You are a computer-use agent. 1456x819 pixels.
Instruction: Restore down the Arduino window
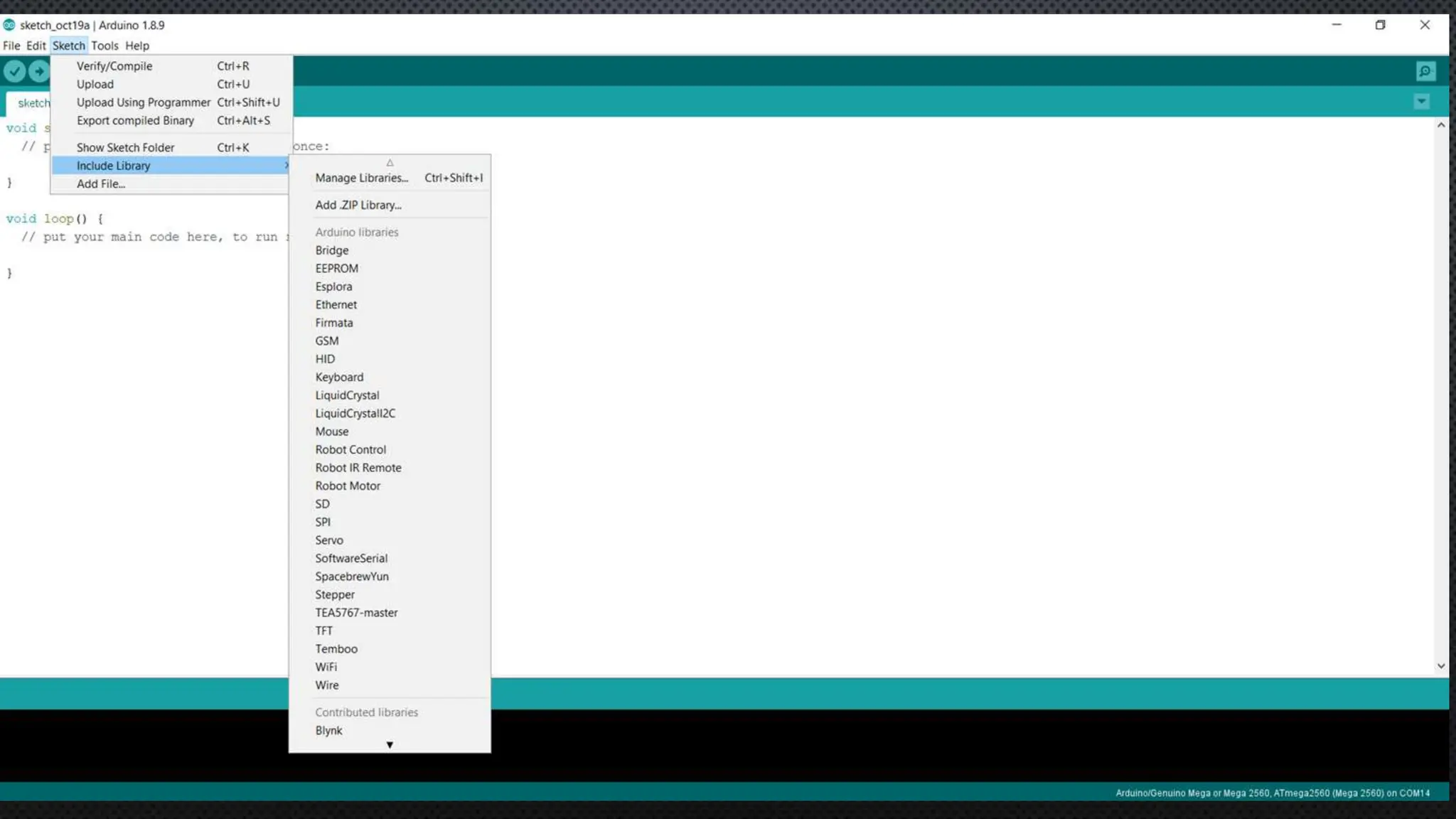[1380, 25]
